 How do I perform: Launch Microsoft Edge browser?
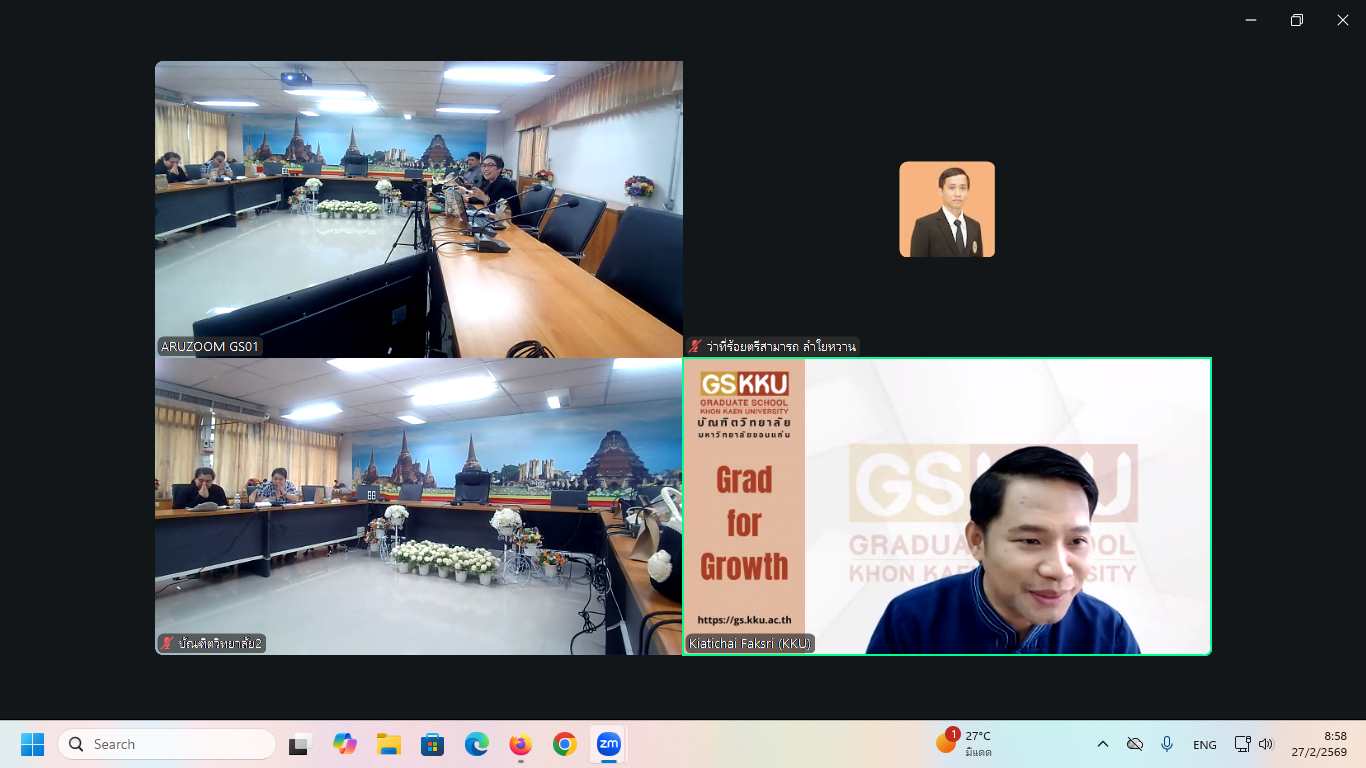tap(477, 744)
